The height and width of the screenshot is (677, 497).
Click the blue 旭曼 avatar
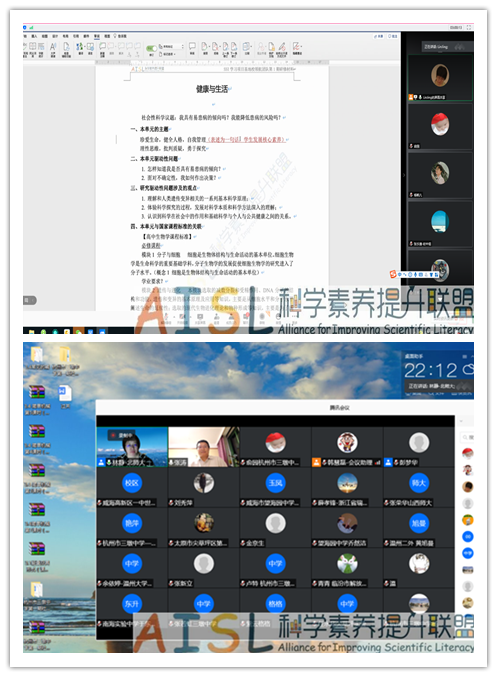418,523
